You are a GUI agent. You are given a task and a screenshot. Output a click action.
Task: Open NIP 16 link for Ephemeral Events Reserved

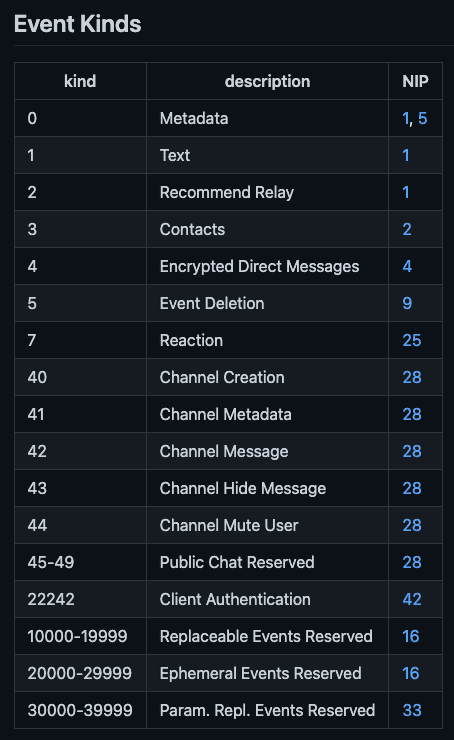(411, 673)
